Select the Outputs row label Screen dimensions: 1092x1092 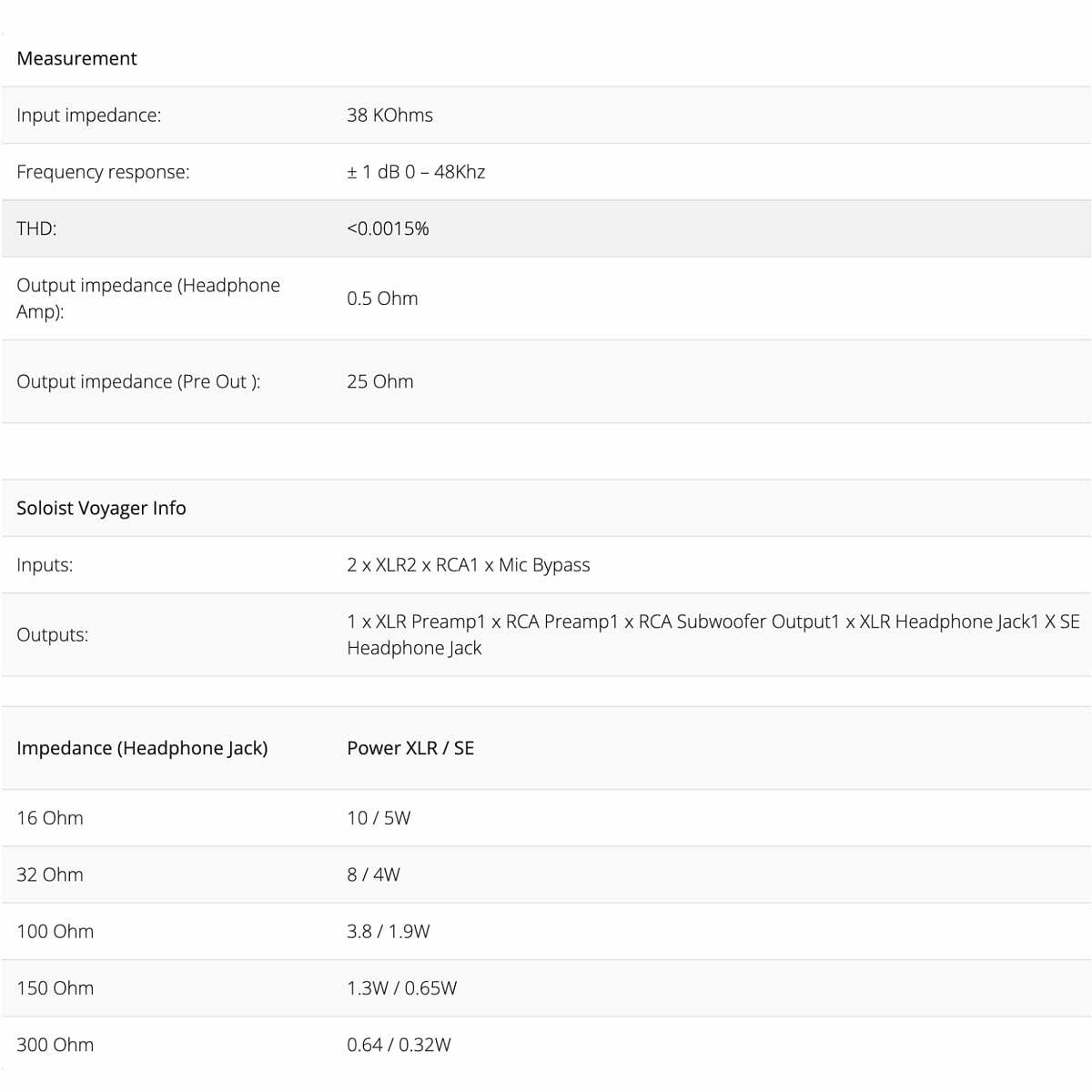[x=52, y=634]
